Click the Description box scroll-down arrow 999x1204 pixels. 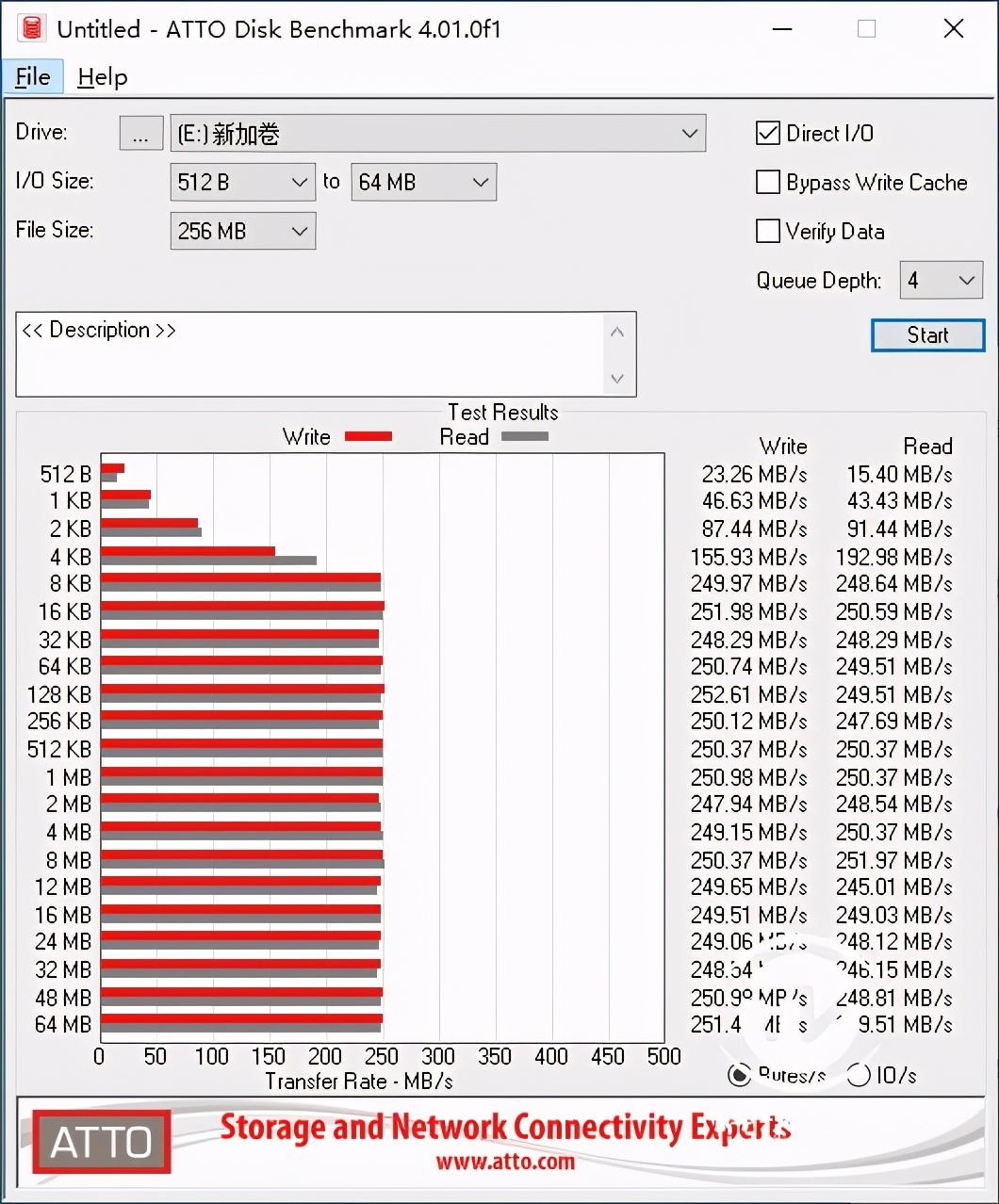617,378
